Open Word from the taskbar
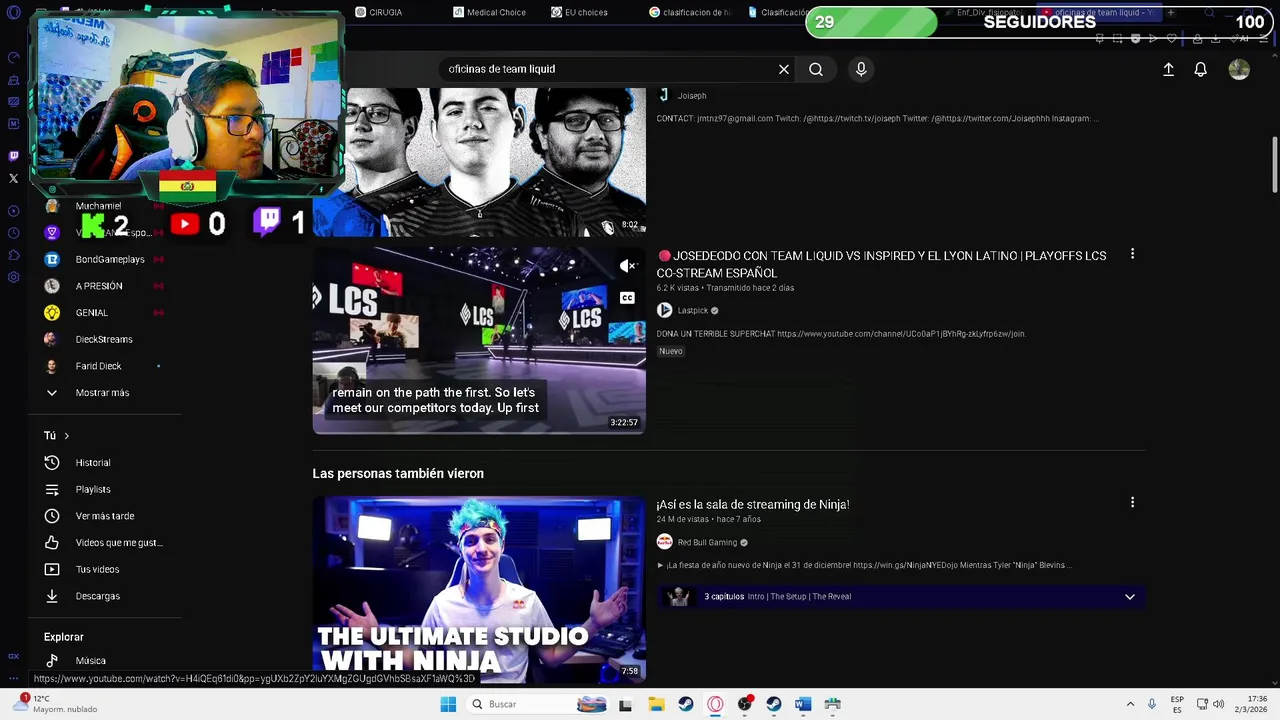Screen dimensions: 1280x720 coord(803,704)
